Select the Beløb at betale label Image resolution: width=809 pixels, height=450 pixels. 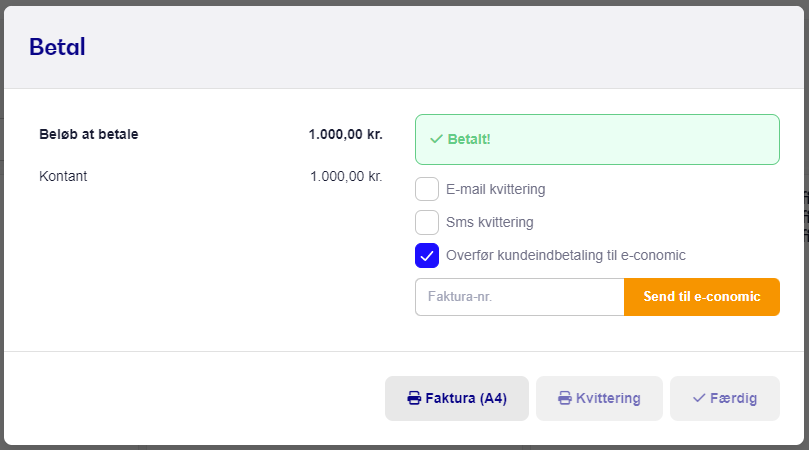(x=89, y=134)
